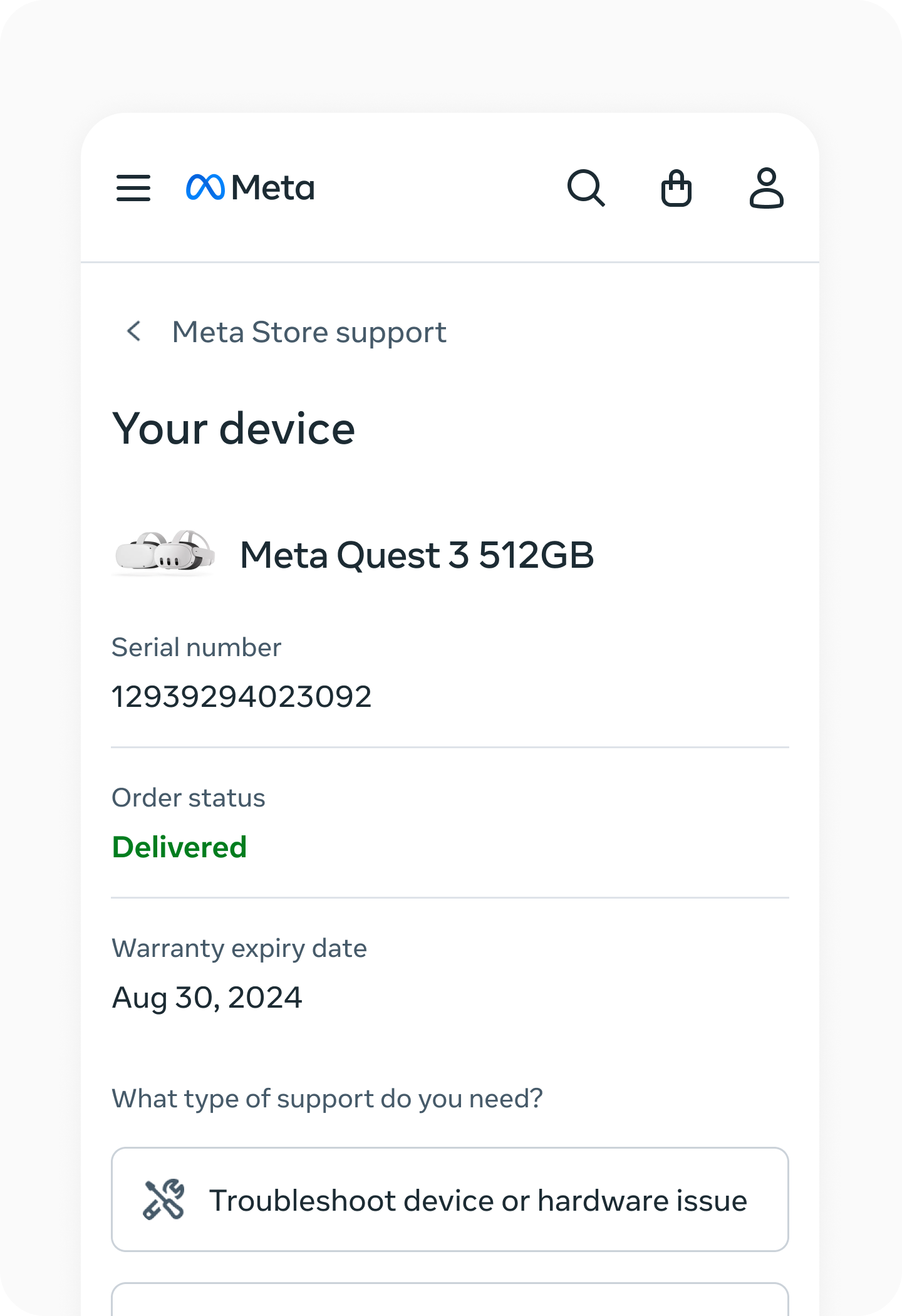This screenshot has width=902, height=1316.
Task: Open the user account profile icon
Action: (x=766, y=188)
